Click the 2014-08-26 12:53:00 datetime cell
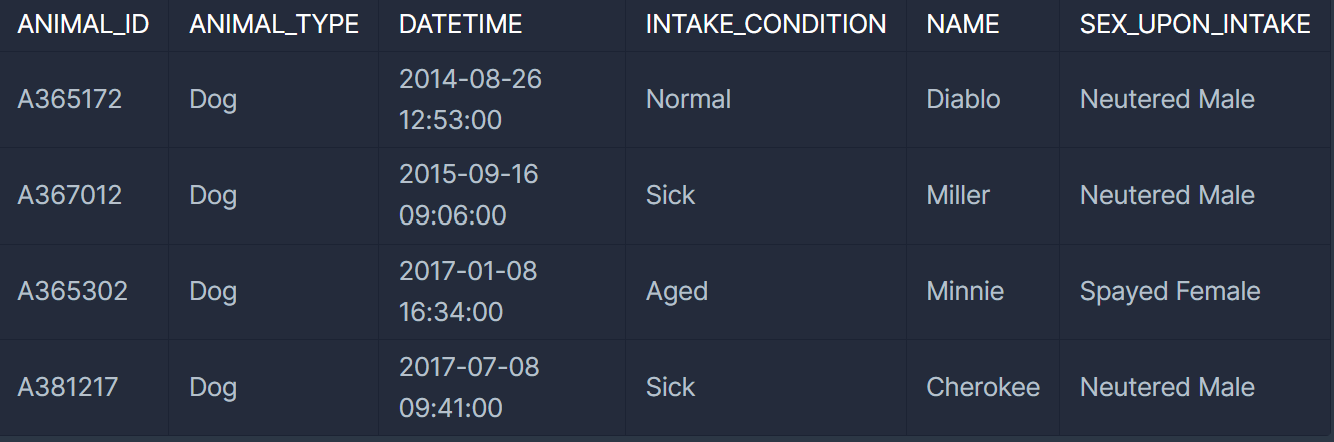The image size is (1334, 442). [503, 99]
